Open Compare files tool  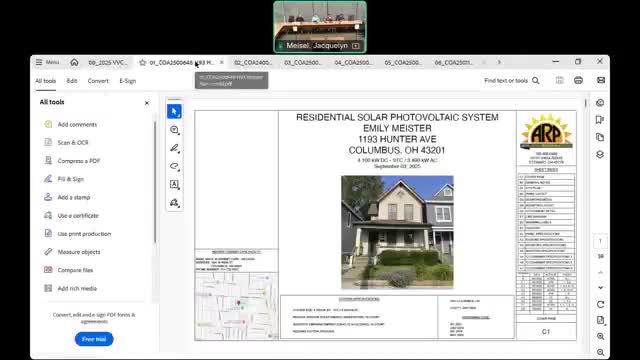[69, 270]
